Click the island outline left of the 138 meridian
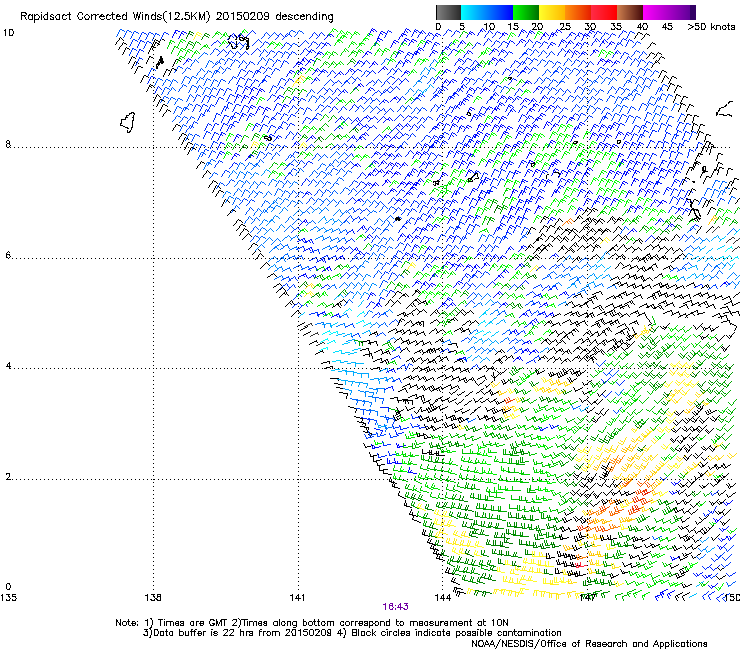This screenshot has width=740, height=650. point(128,122)
